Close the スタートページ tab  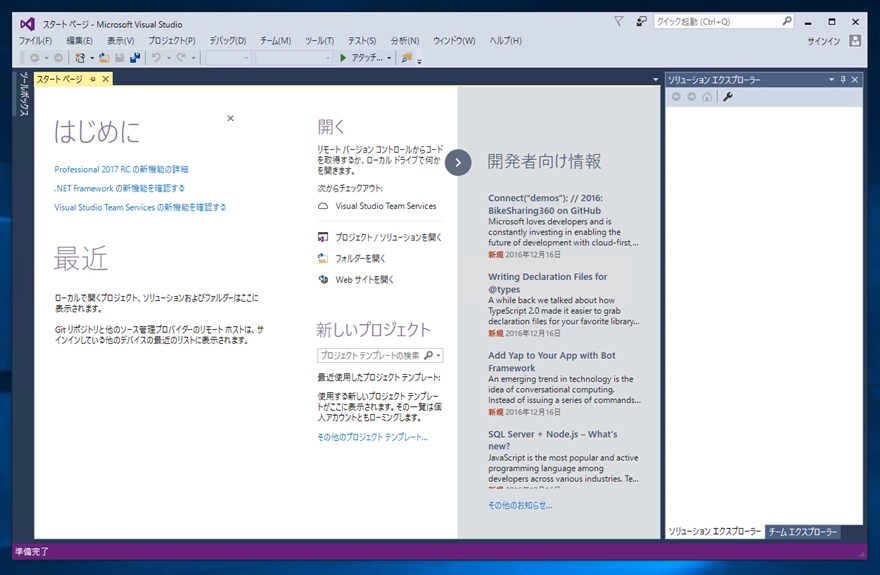(105, 79)
